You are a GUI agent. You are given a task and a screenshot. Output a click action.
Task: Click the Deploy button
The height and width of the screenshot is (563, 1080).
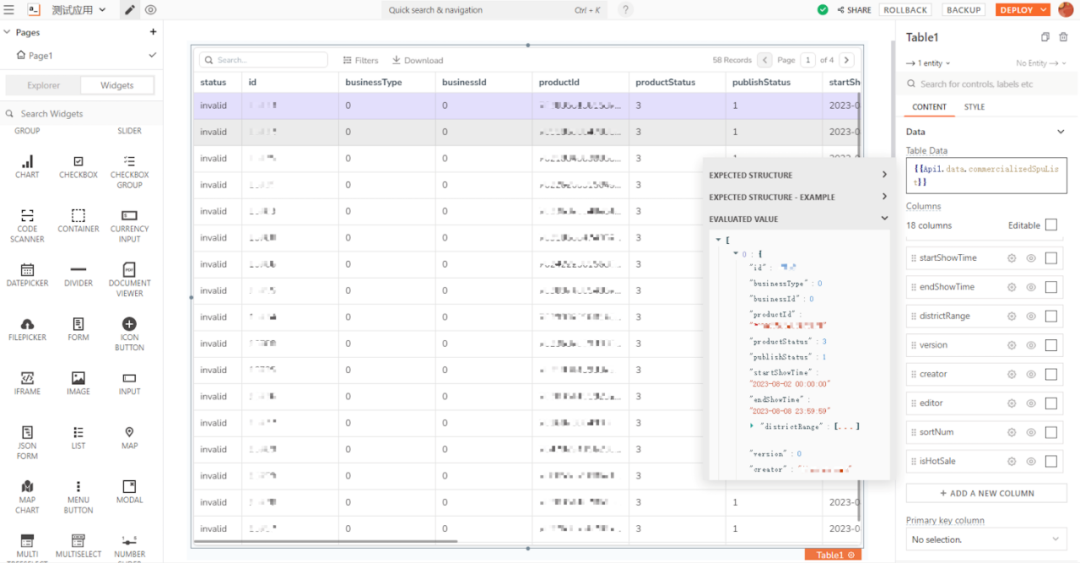coord(1017,10)
